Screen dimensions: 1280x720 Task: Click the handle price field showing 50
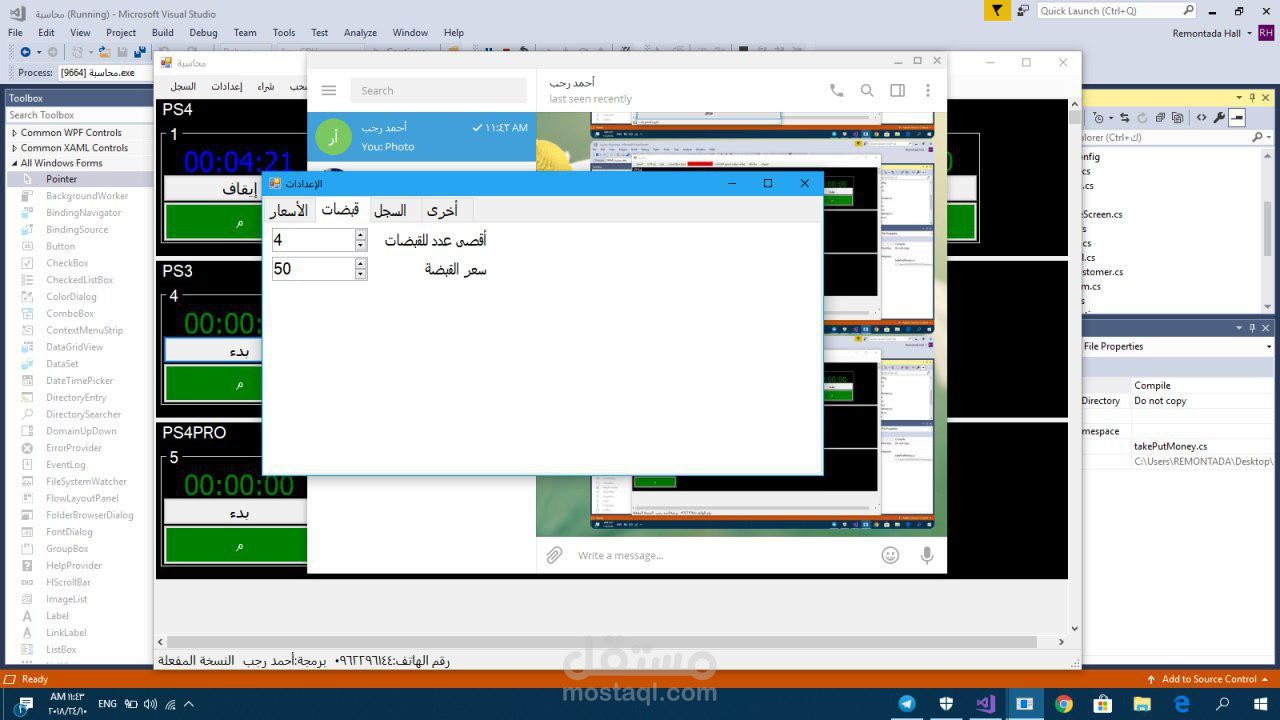pyautogui.click(x=313, y=269)
